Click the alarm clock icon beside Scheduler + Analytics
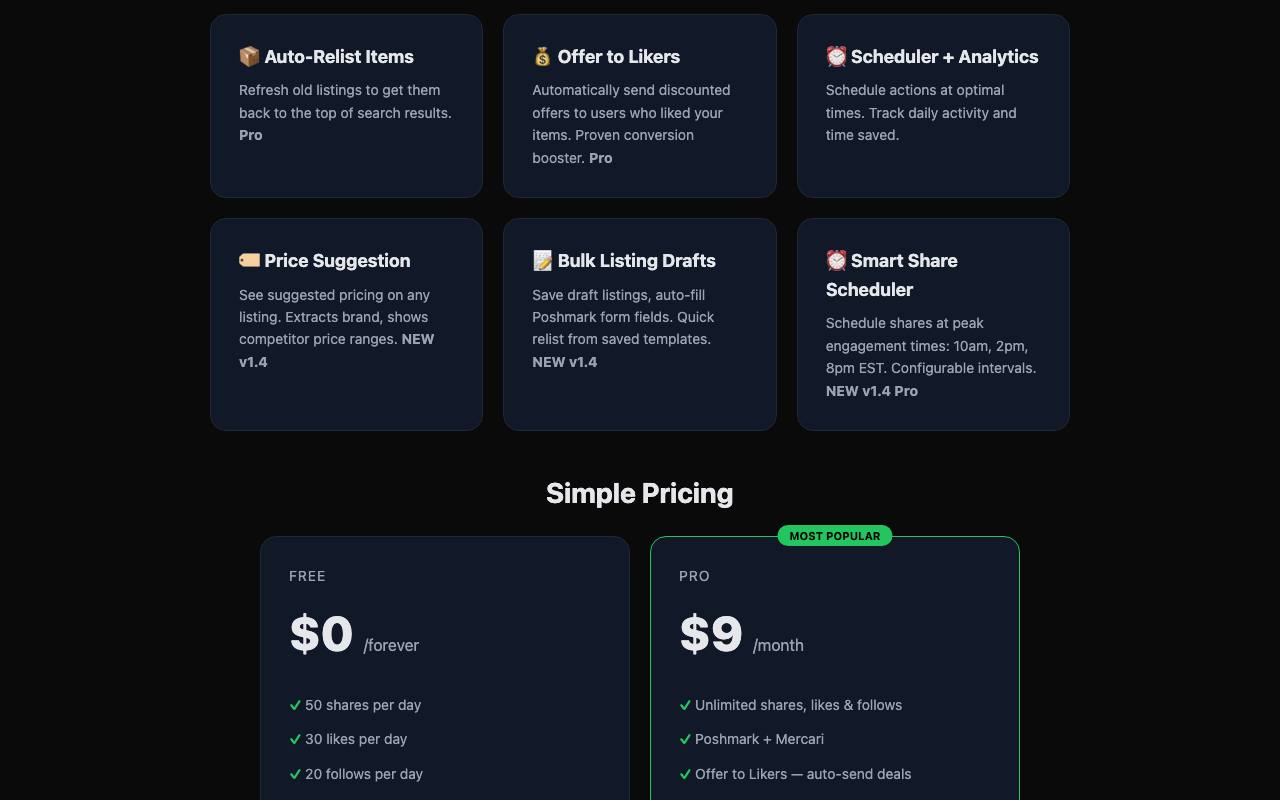Viewport: 1280px width, 800px height. pos(836,57)
